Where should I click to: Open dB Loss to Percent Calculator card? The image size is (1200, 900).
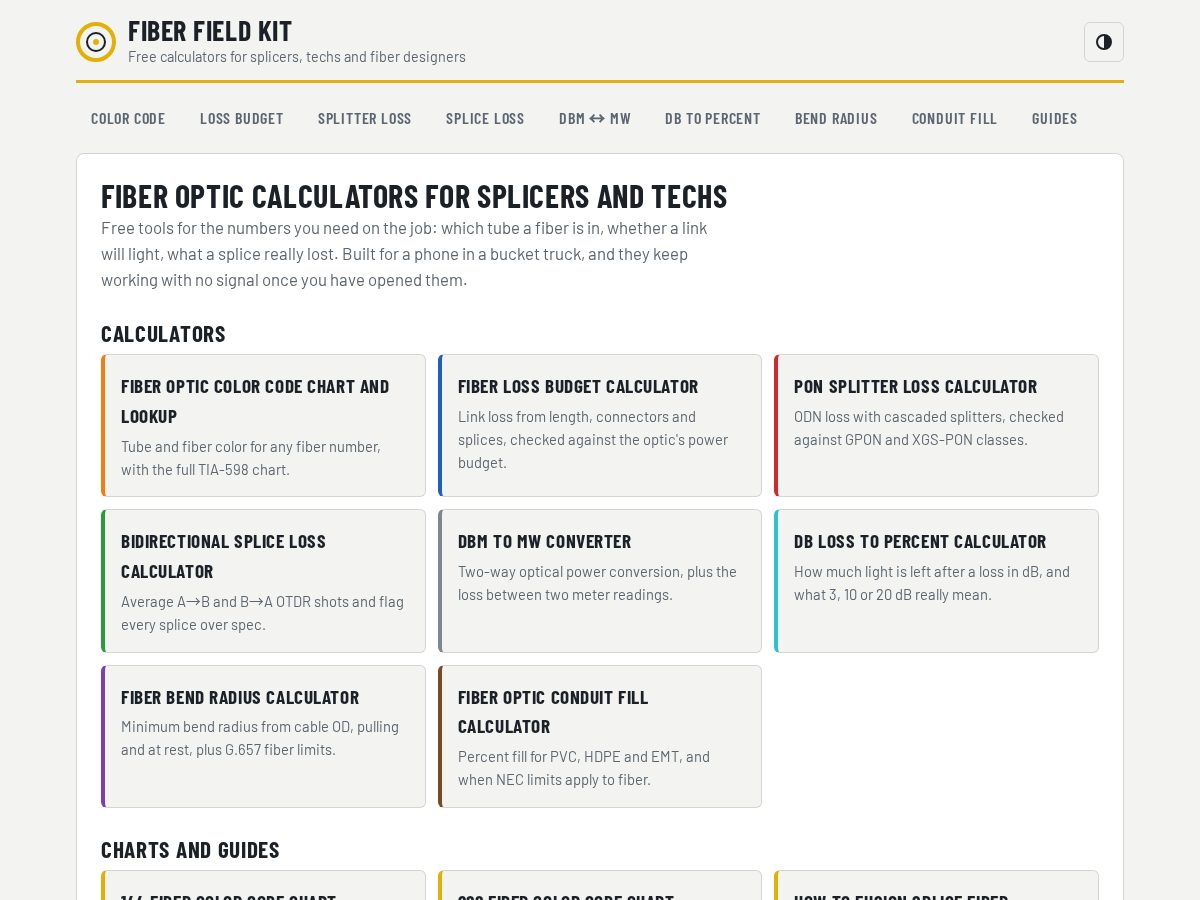(x=936, y=581)
